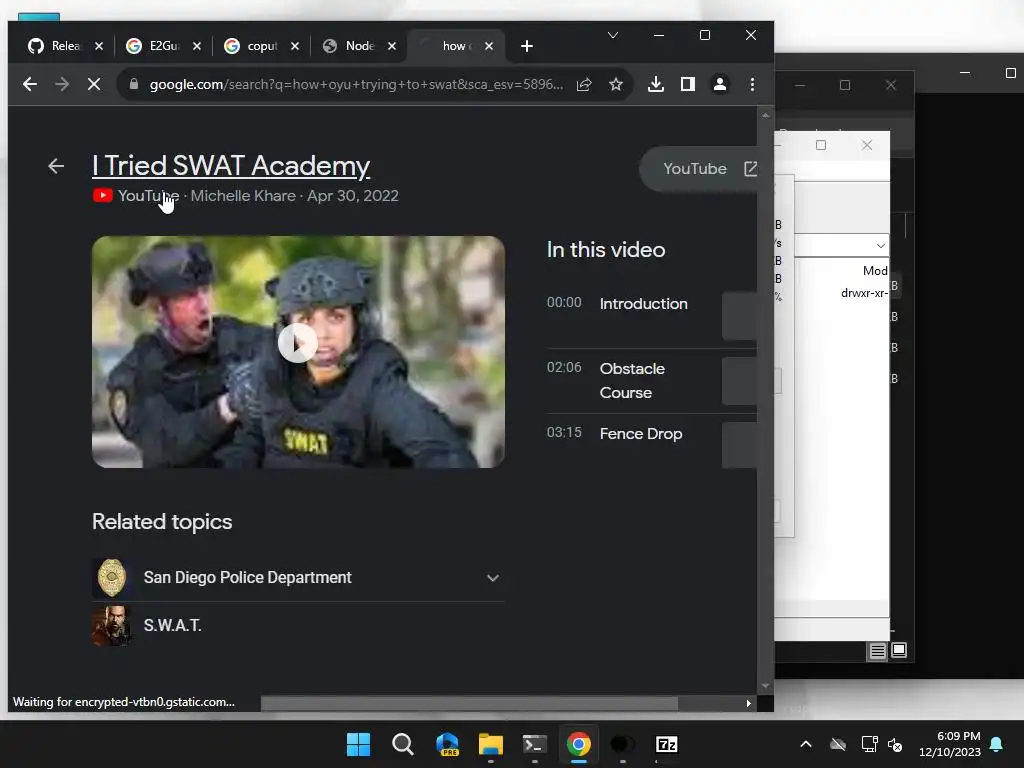The height and width of the screenshot is (768, 1024).
Task: Go back using Chrome's back arrow
Action: point(29,84)
